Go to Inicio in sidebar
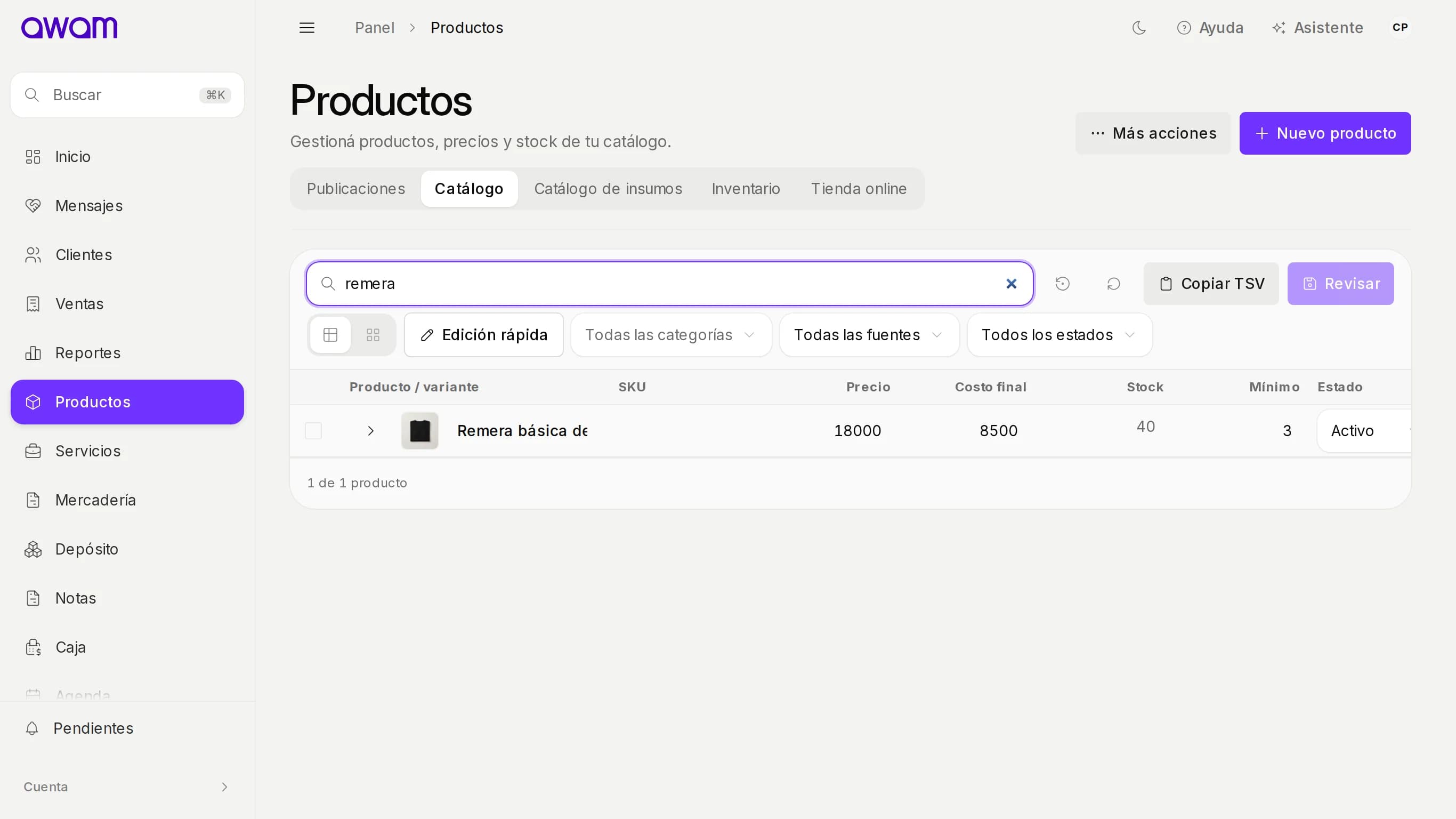 (127, 157)
